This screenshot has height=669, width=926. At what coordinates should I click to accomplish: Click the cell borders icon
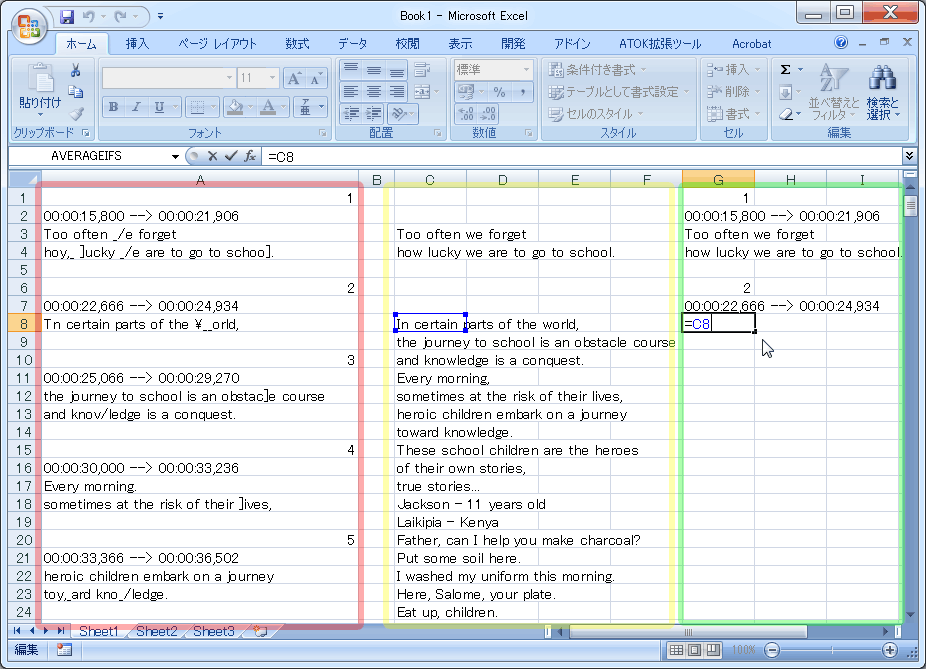coord(198,107)
